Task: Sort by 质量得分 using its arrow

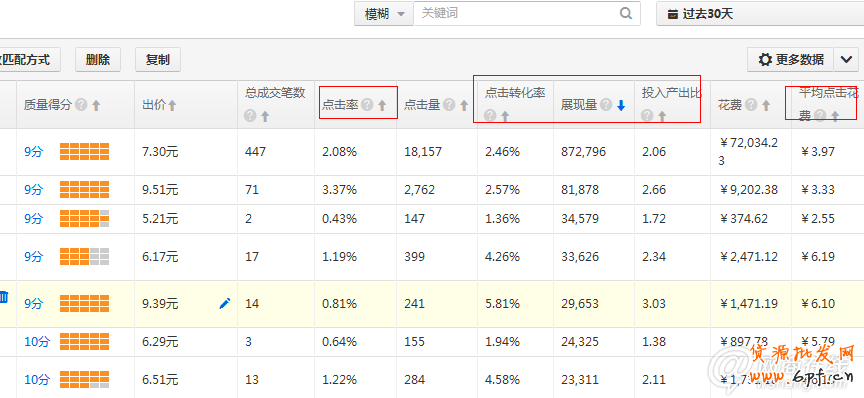Action: (x=96, y=105)
